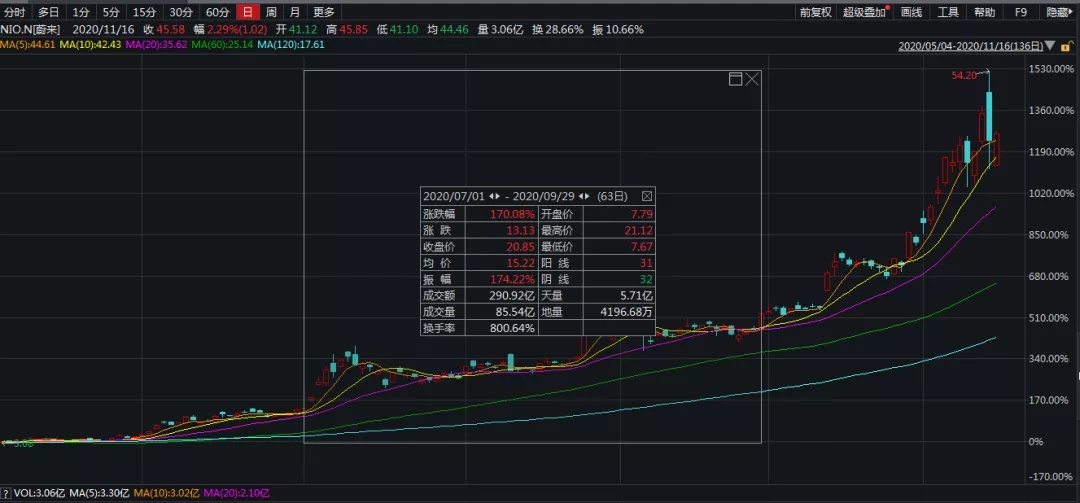
Task: Advance end date 2020/09/29 with right arrow
Action: pos(587,196)
